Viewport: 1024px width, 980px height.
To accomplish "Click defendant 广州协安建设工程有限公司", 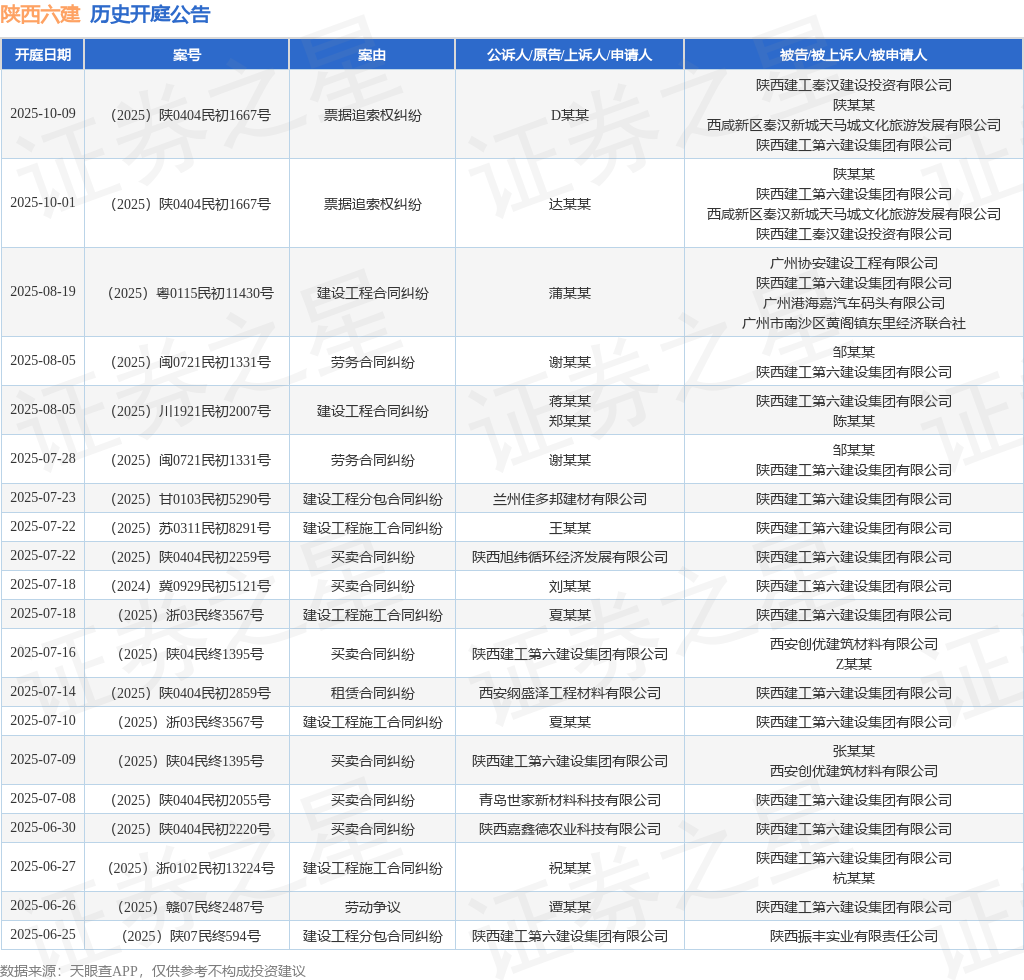I will point(854,263).
